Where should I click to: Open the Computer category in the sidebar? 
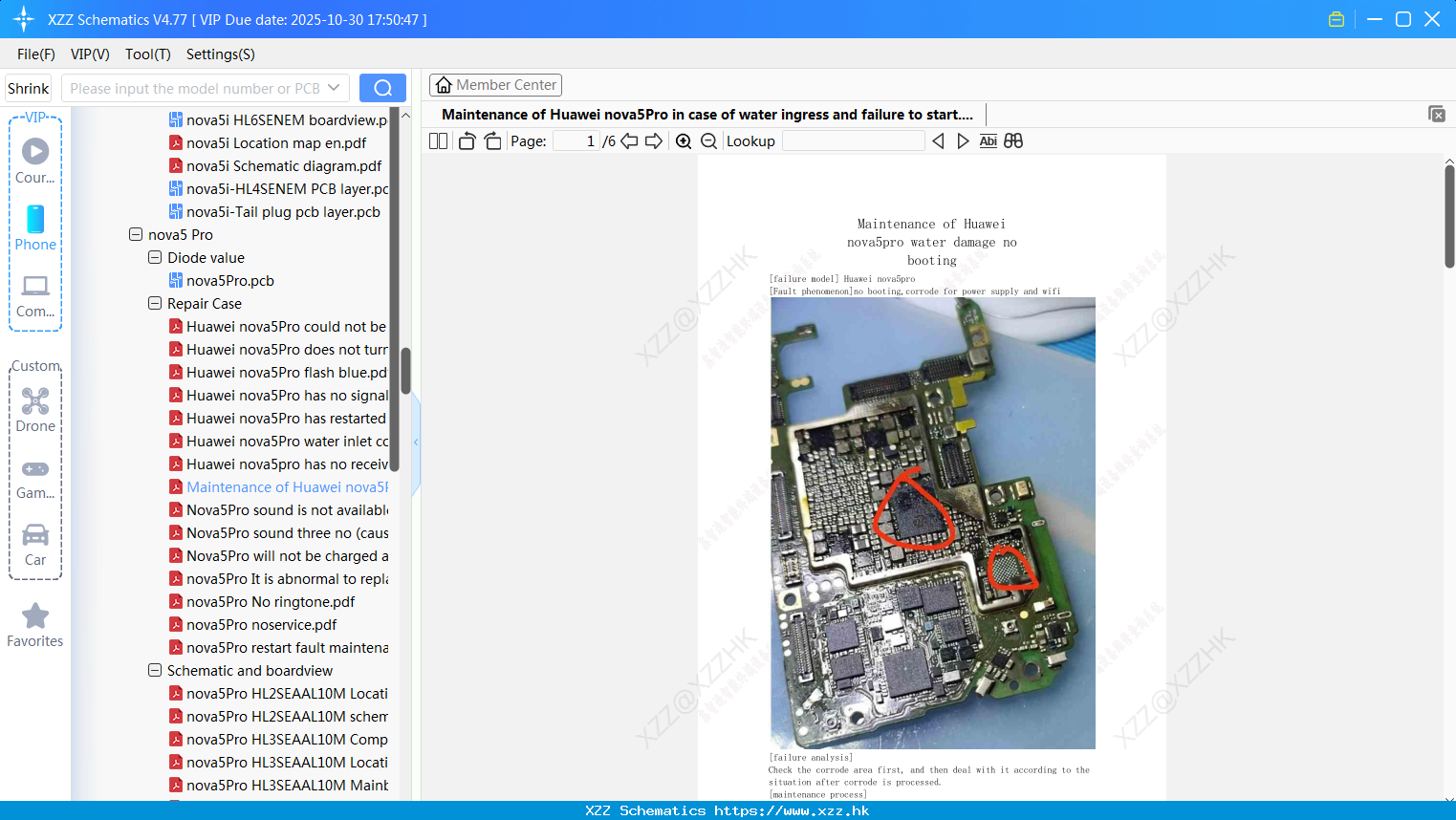35,295
